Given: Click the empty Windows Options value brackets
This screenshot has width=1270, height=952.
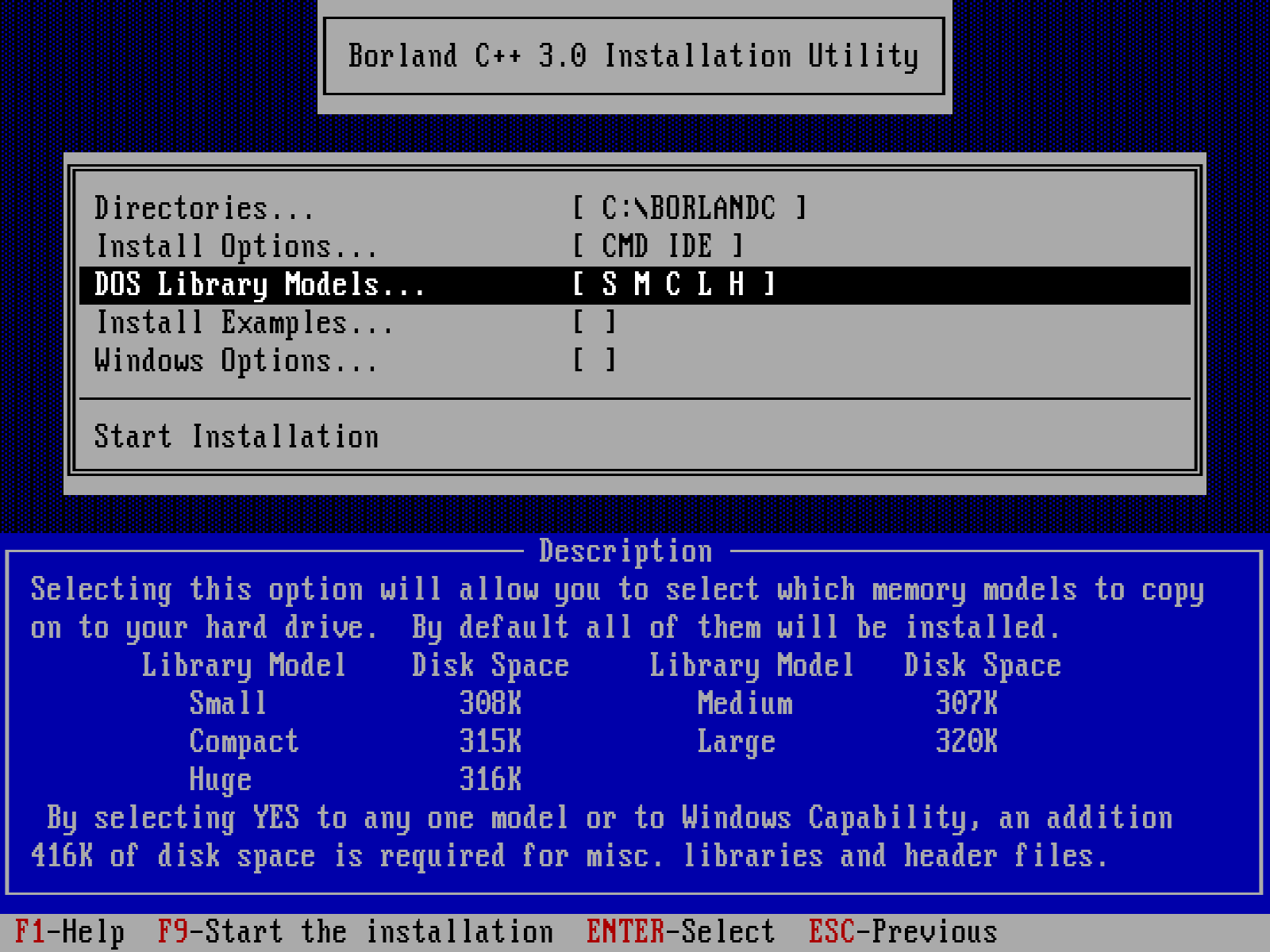Looking at the screenshot, I should coord(594,360).
